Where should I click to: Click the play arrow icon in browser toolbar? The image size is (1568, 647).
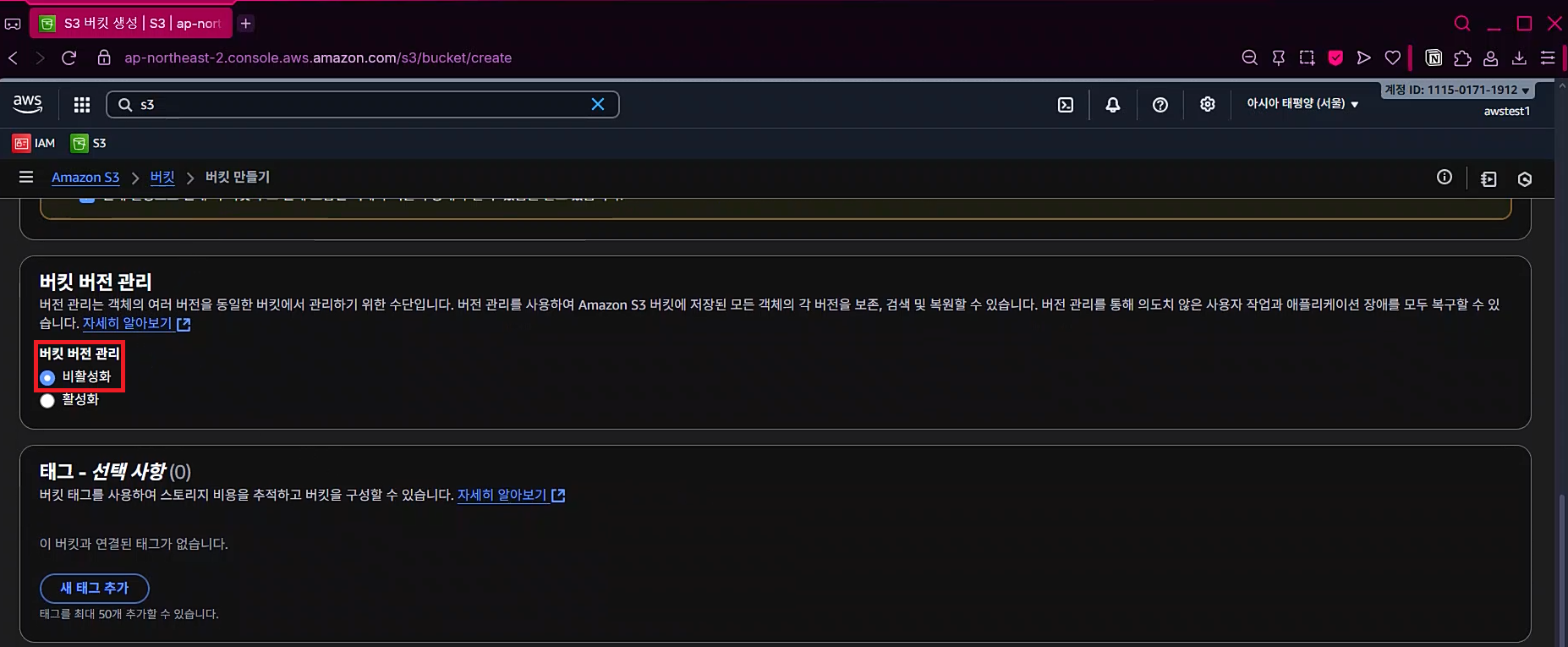click(1363, 58)
